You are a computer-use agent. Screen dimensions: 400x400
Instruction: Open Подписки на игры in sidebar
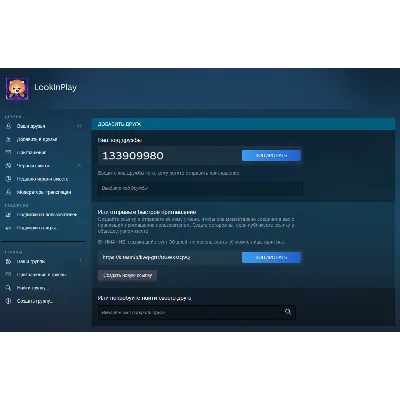(x=38, y=228)
